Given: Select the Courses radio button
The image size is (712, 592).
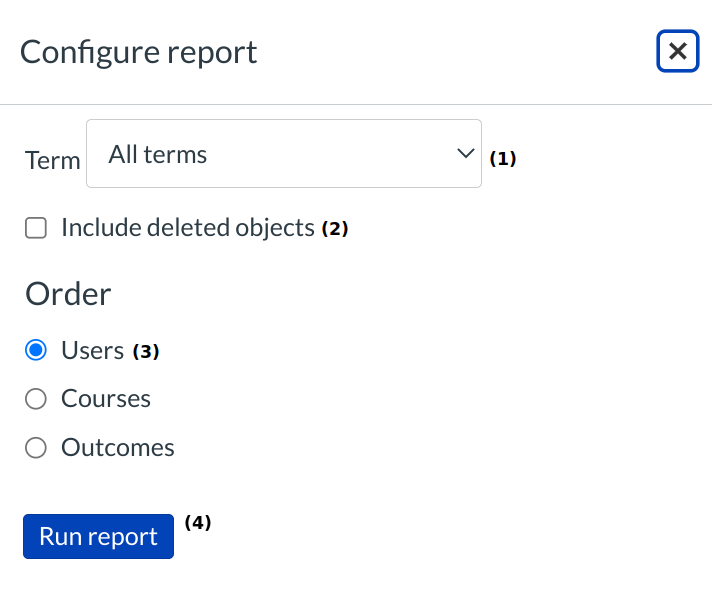Looking at the screenshot, I should [36, 399].
